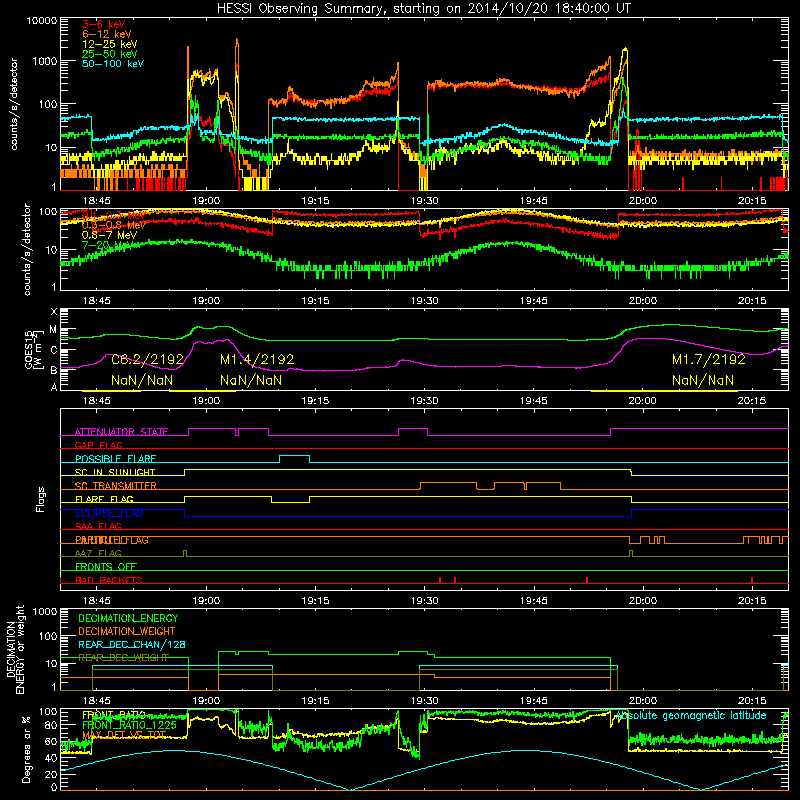Image resolution: width=800 pixels, height=800 pixels.
Task: Click the M class tick on GOES axis
Action: [54, 330]
